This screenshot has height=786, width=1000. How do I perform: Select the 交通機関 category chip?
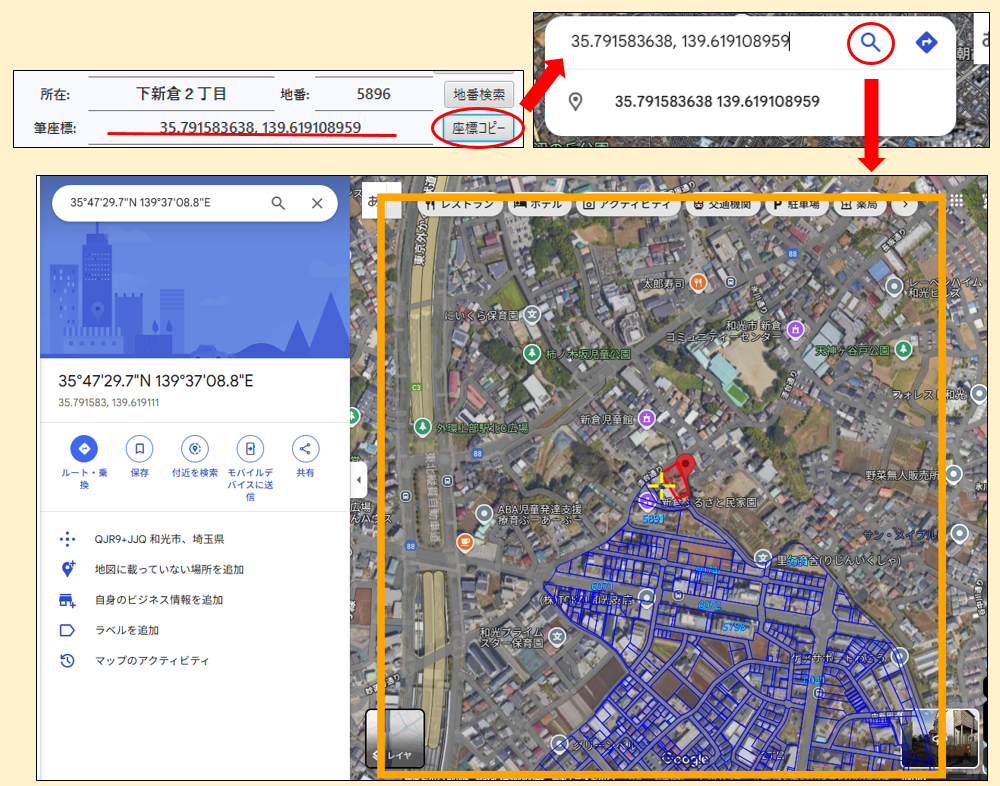click(x=721, y=204)
